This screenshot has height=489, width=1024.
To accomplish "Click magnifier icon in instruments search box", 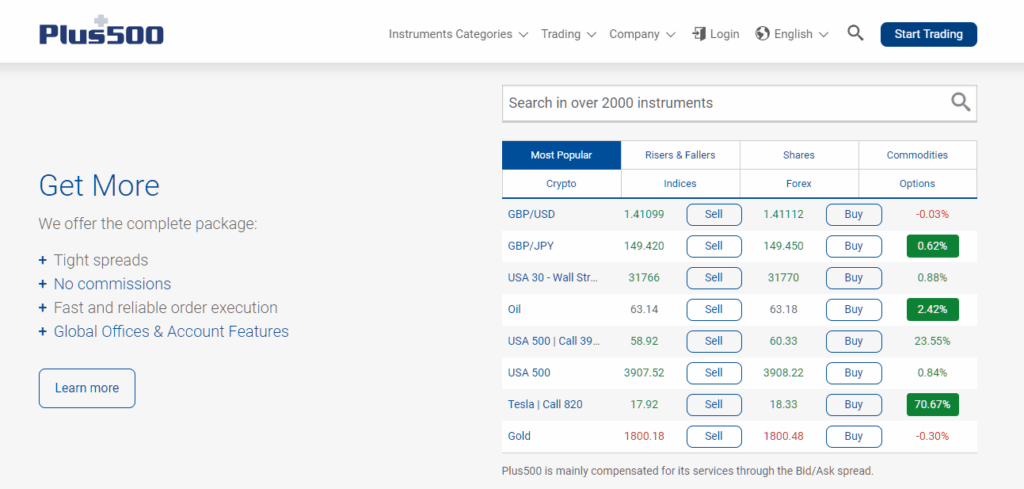I will [x=961, y=103].
